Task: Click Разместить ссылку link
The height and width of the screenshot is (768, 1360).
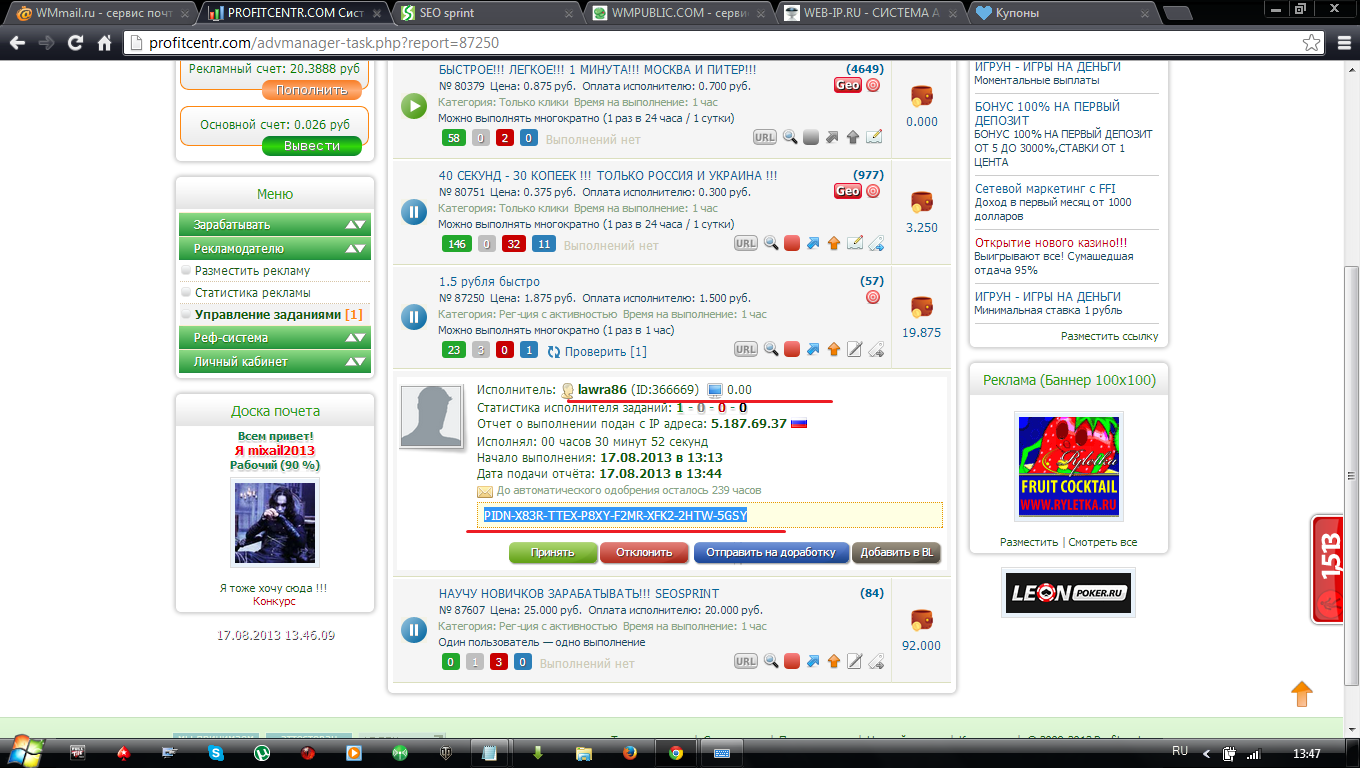Action: tap(1109, 336)
